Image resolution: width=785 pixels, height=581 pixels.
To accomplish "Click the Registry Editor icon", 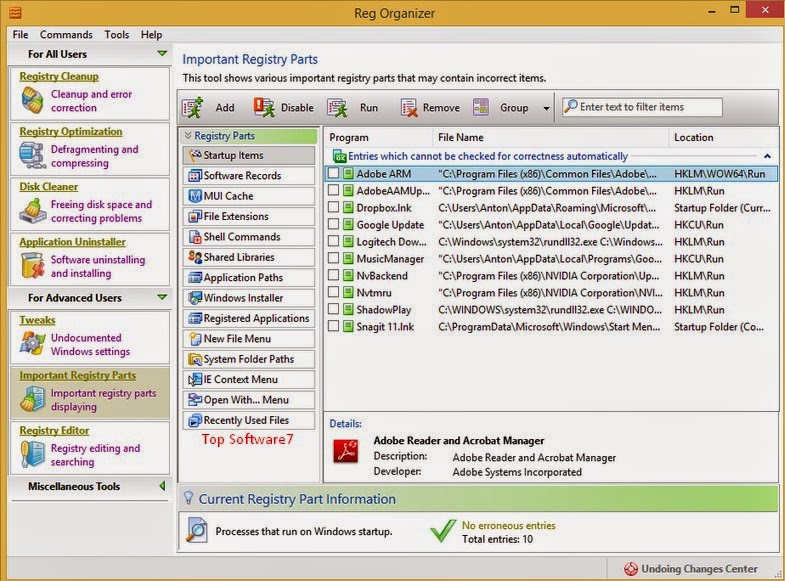I will 33,454.
